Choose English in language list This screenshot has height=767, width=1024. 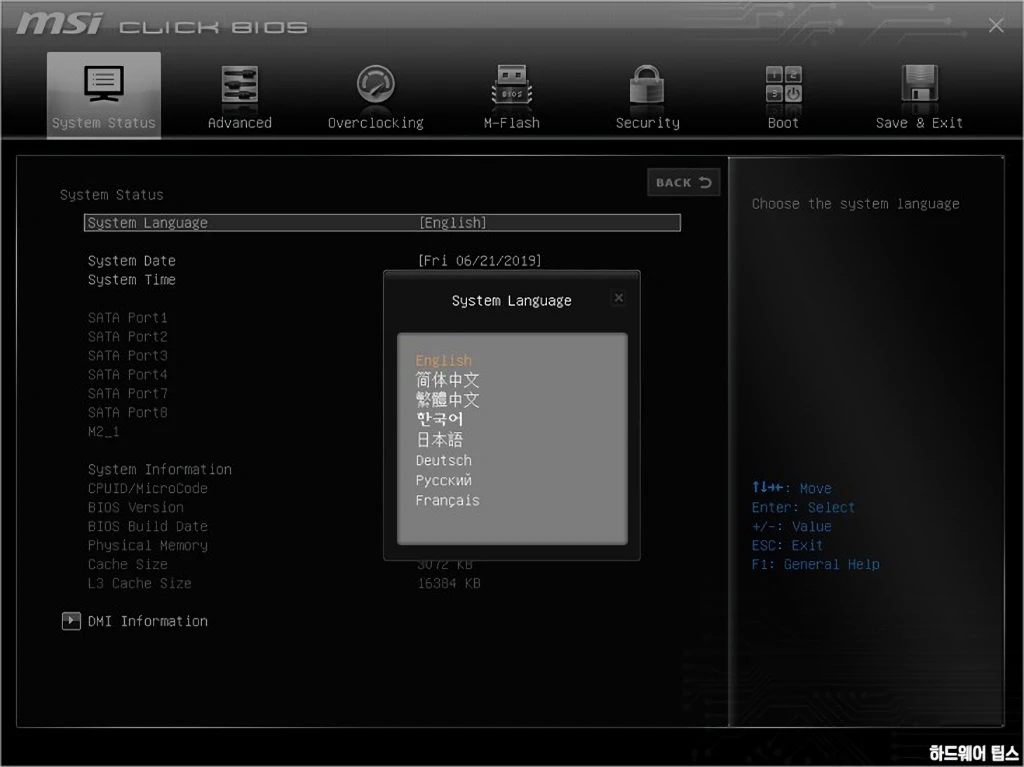pyautogui.click(x=443, y=360)
